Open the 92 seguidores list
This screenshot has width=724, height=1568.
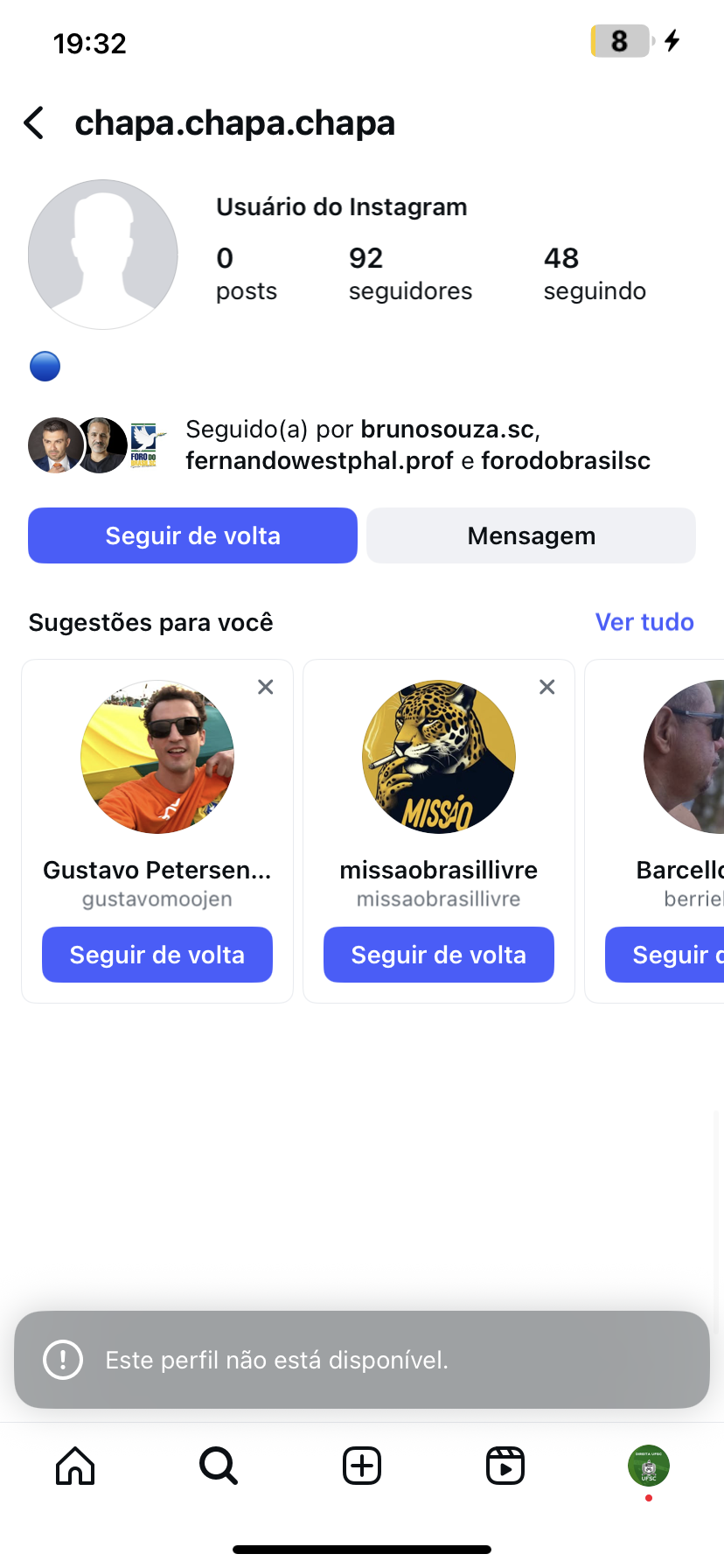click(x=410, y=273)
